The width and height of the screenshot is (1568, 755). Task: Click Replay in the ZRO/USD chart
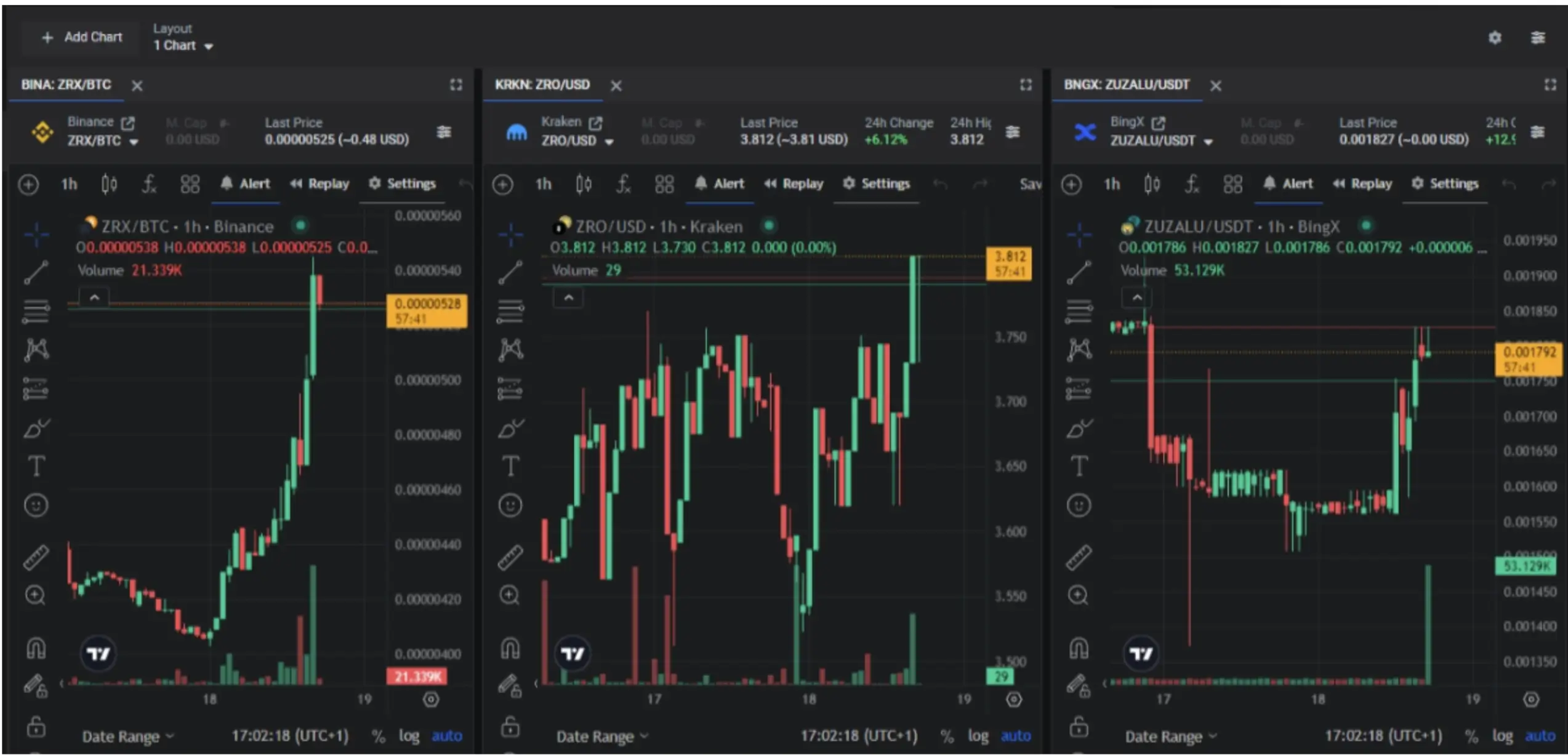pos(794,184)
